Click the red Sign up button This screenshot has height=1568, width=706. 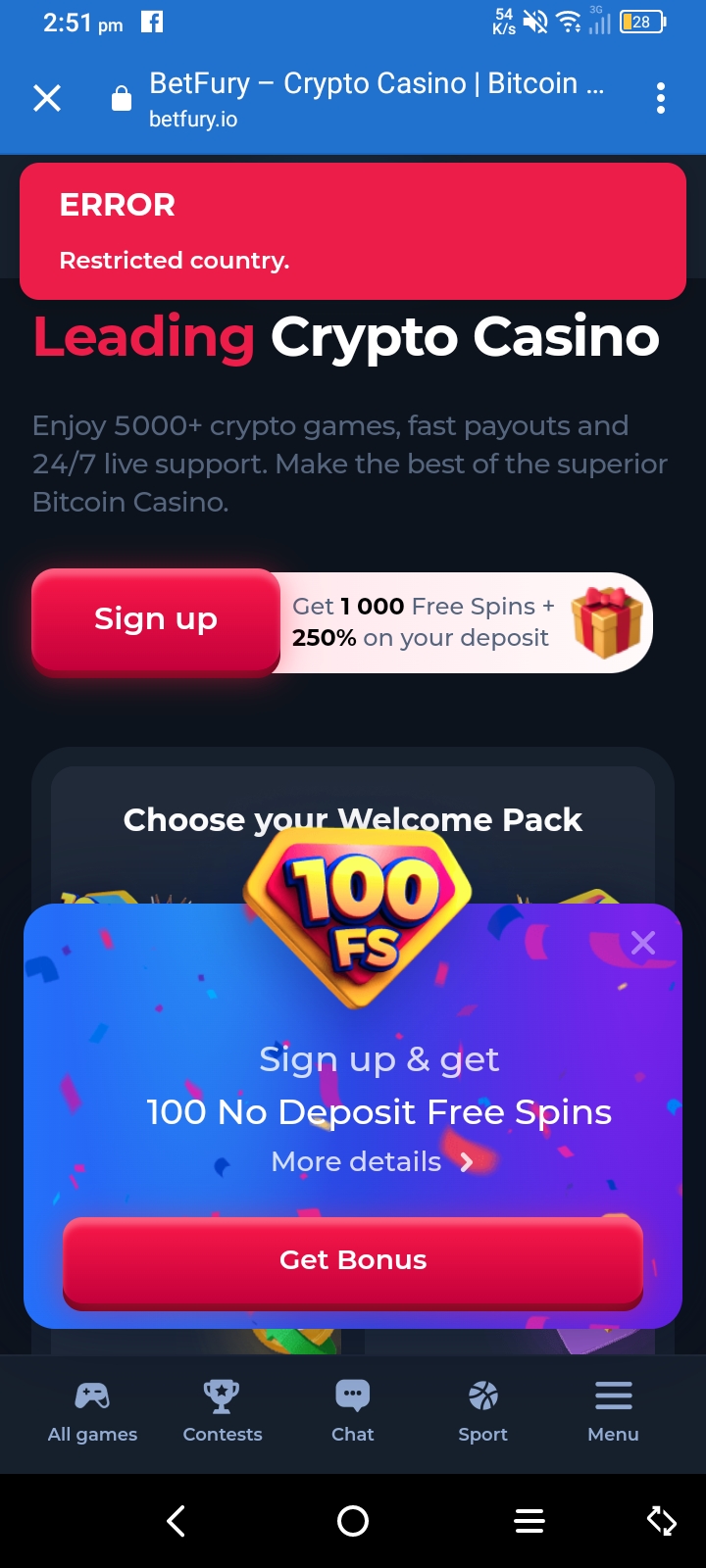point(156,620)
